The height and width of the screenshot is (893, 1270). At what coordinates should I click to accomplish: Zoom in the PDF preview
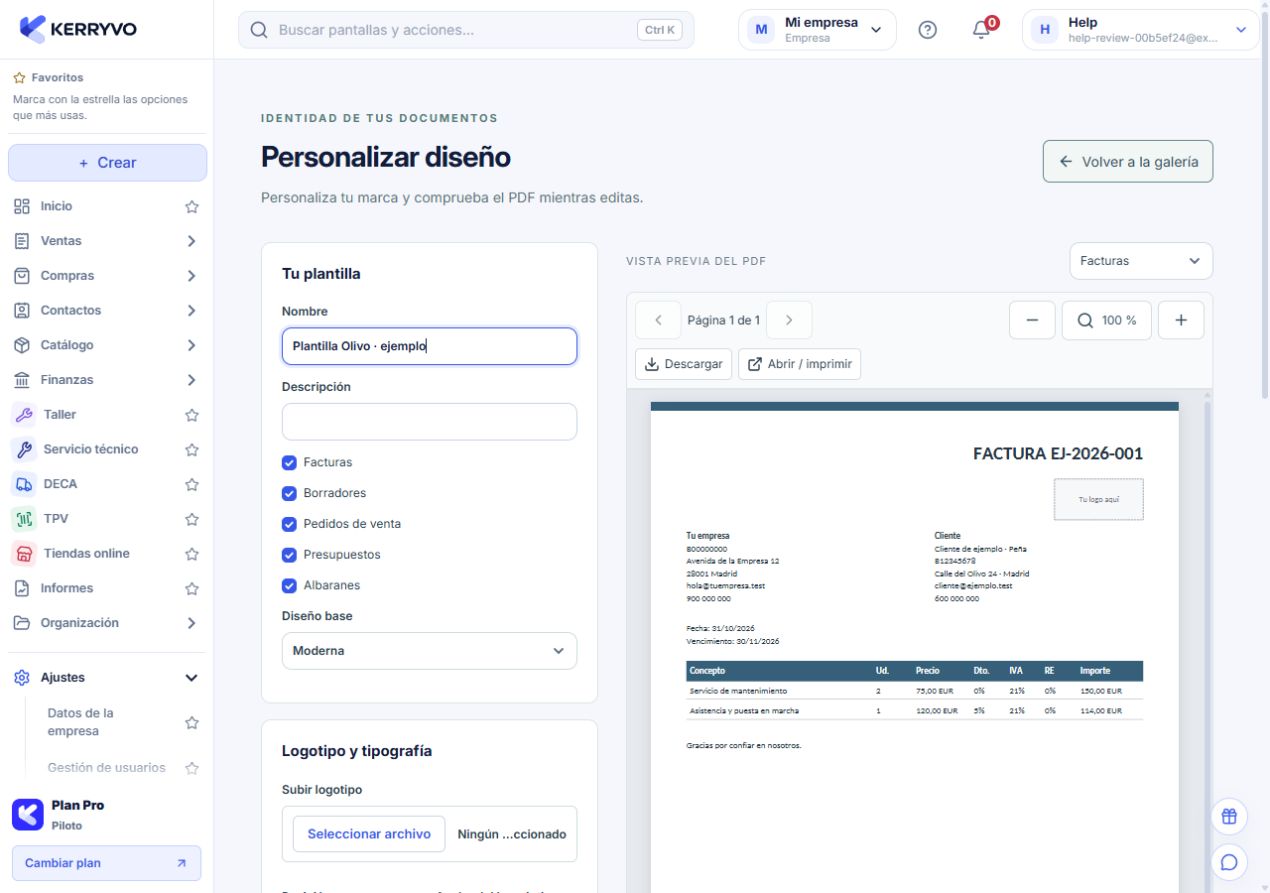point(1181,320)
